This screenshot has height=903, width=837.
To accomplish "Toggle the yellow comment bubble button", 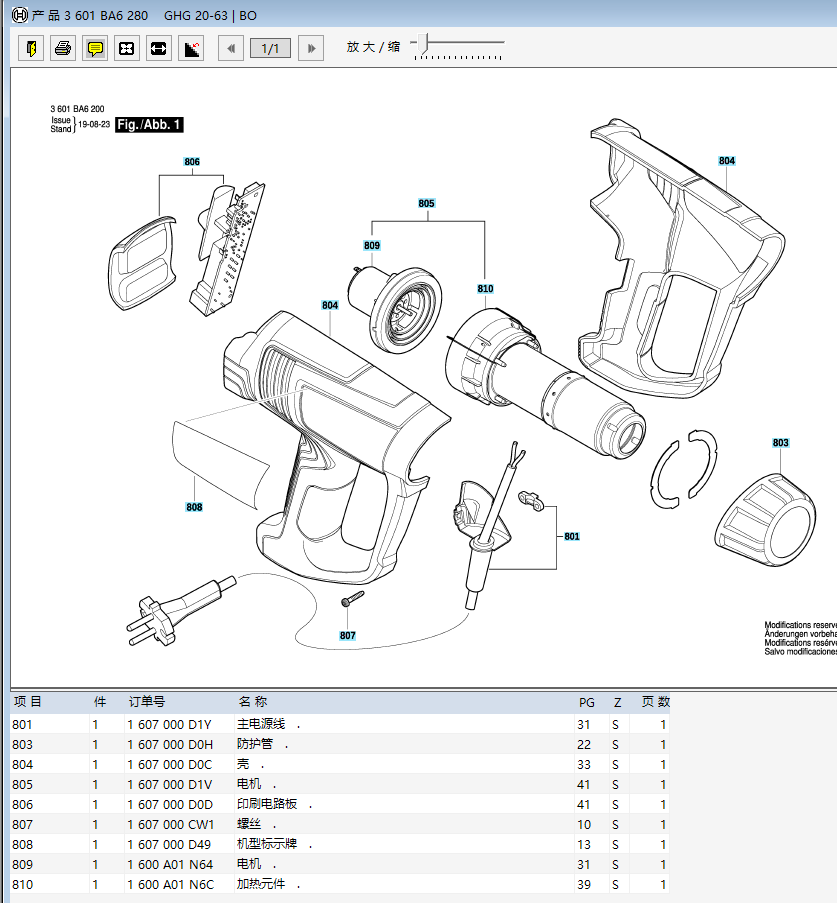I will pos(95,48).
